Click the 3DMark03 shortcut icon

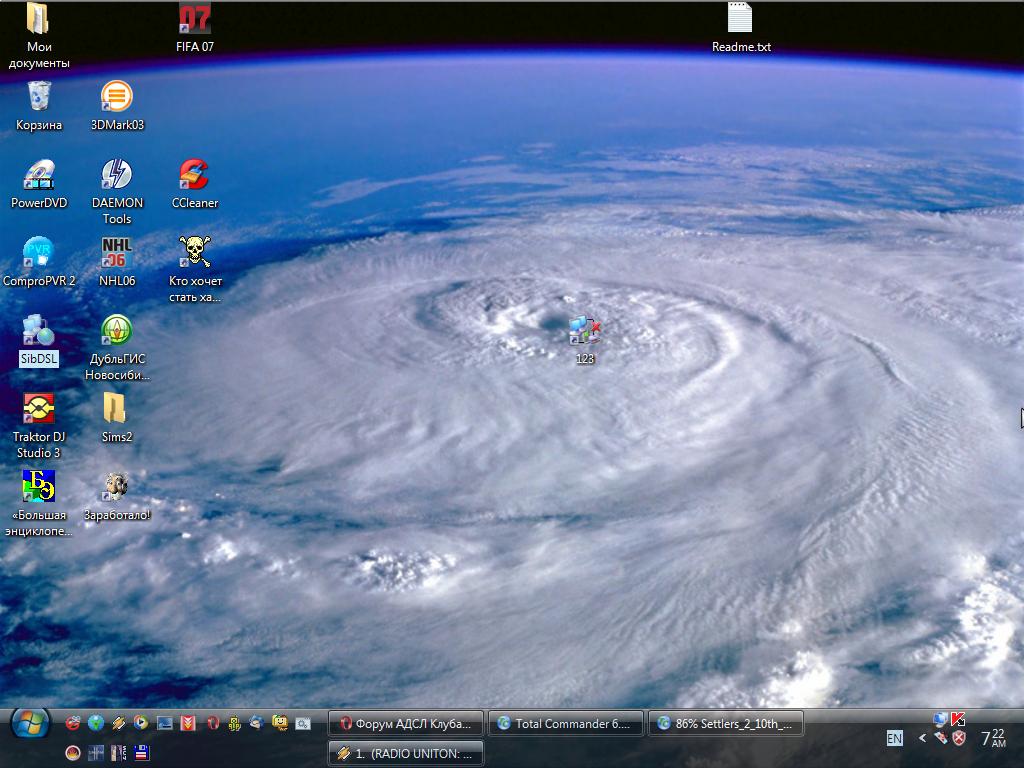point(117,98)
